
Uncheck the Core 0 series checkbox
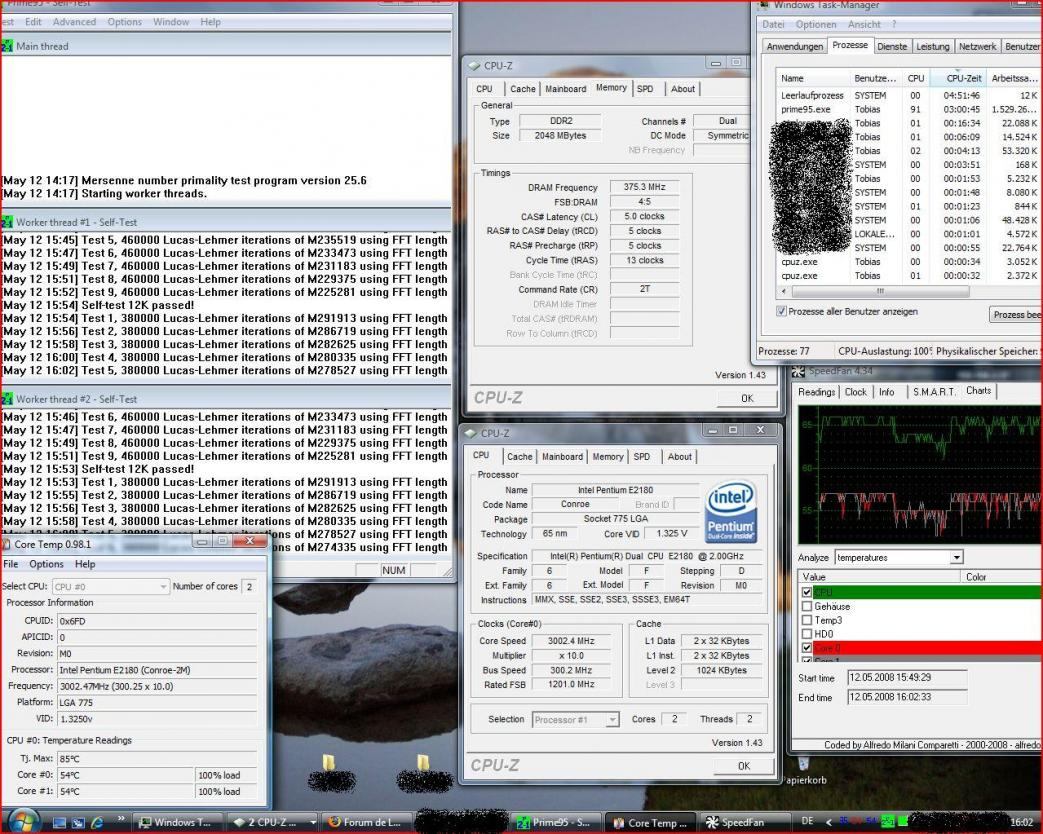[x=807, y=648]
